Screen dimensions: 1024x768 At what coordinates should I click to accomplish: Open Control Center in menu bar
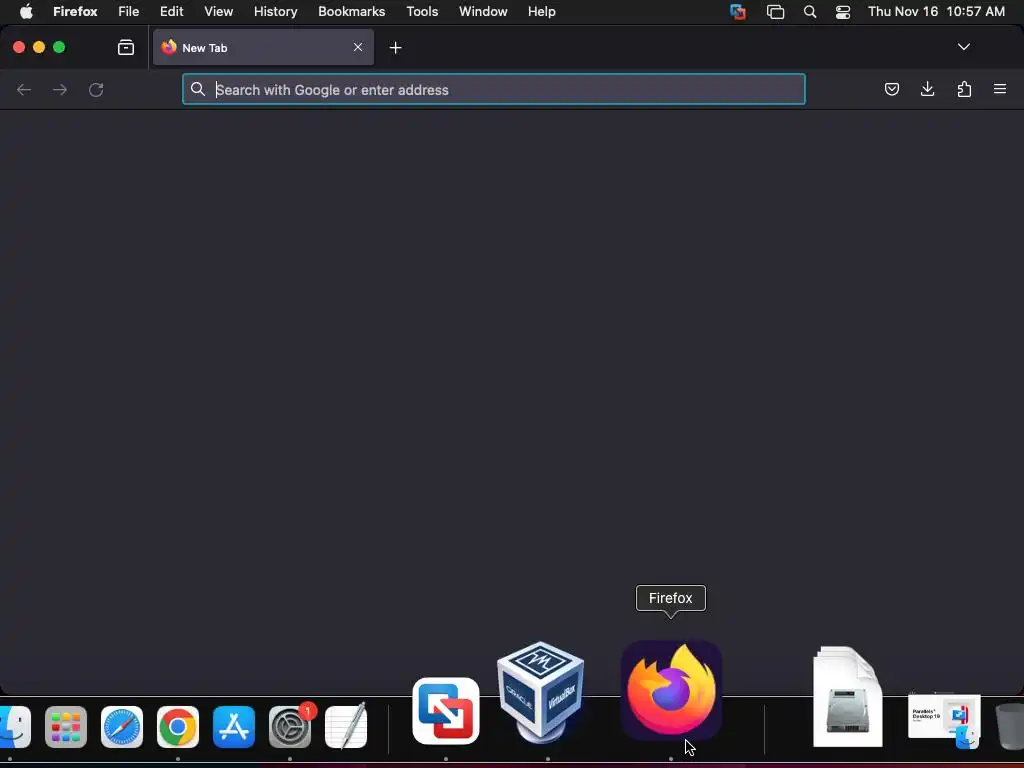pos(843,12)
